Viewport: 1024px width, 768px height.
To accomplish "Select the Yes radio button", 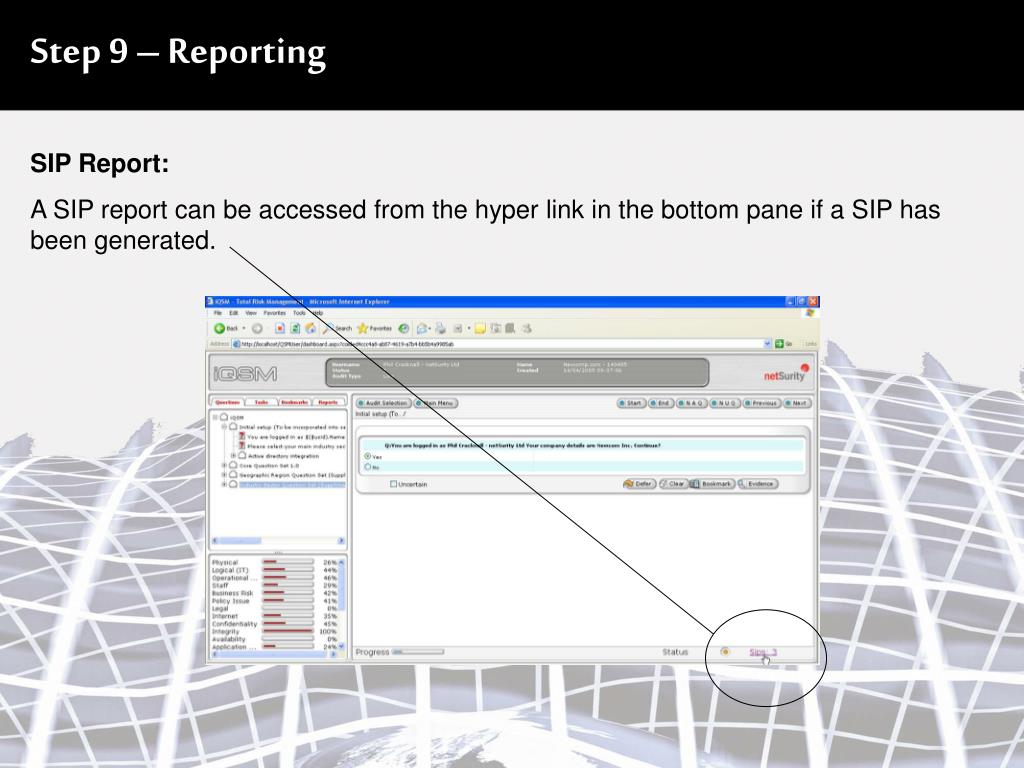I will pyautogui.click(x=368, y=456).
